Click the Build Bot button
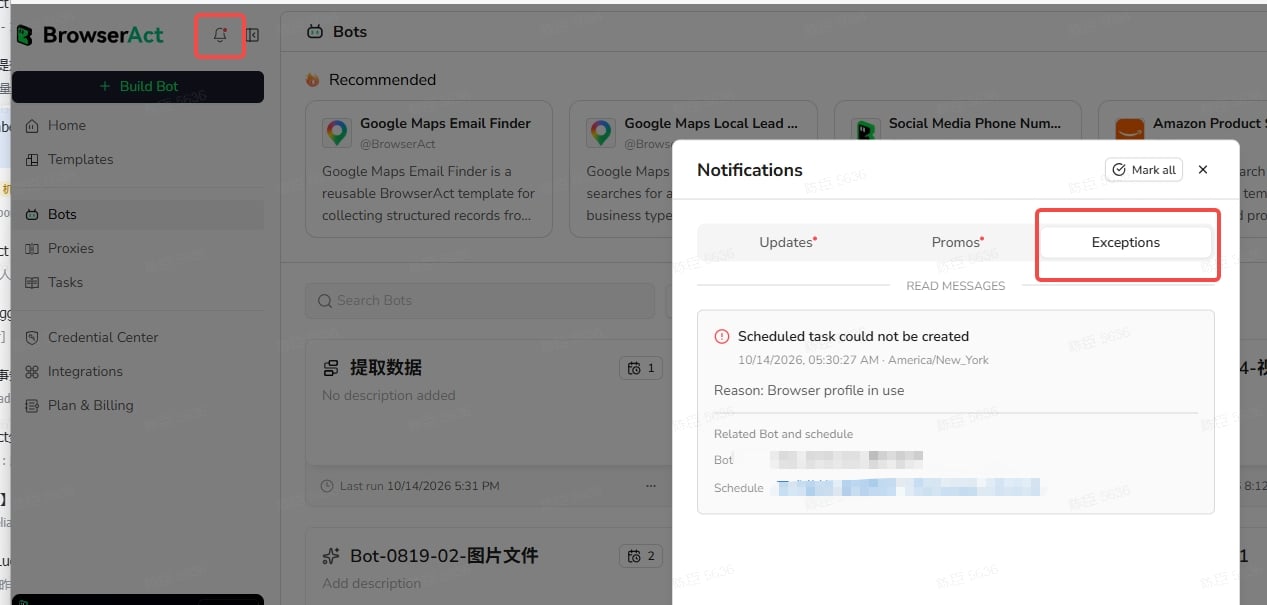This screenshot has height=605, width=1267. pyautogui.click(x=138, y=86)
